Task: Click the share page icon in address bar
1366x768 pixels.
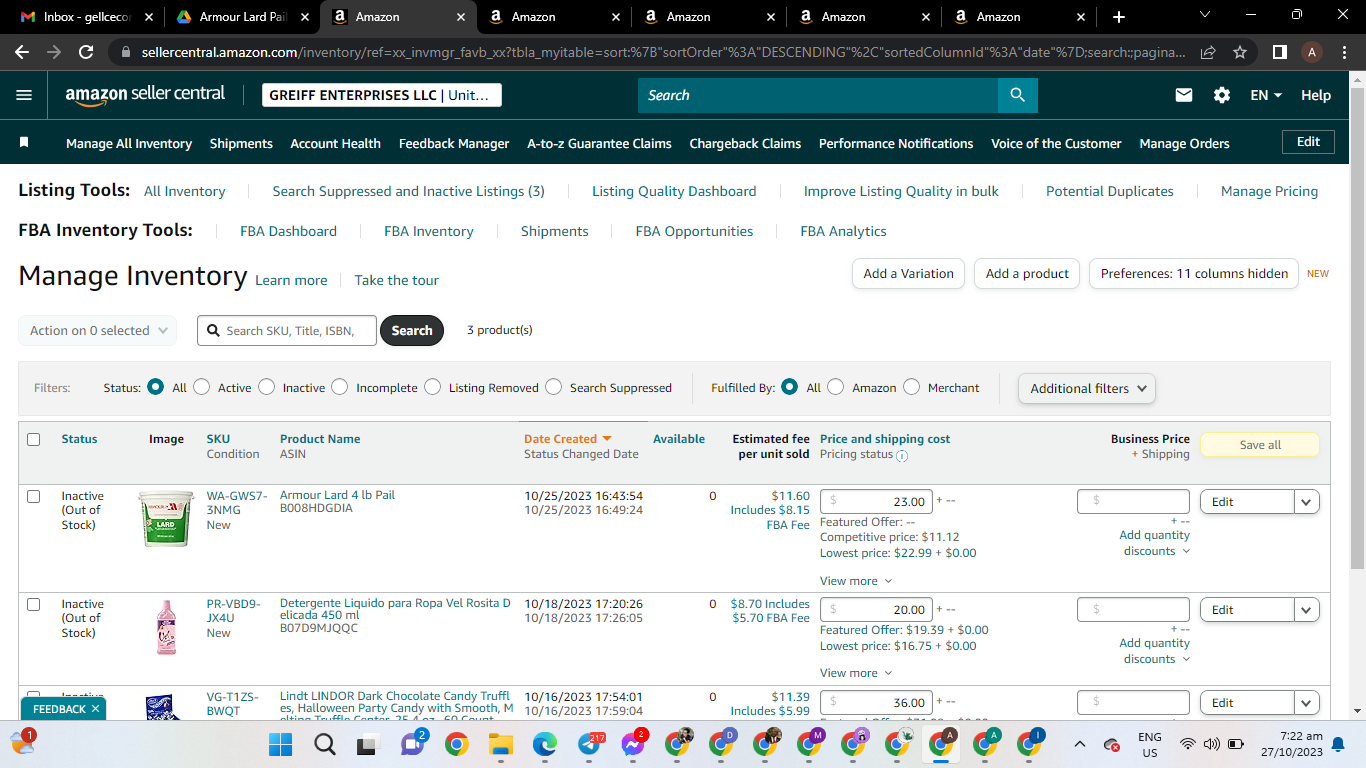Action: 1208,52
